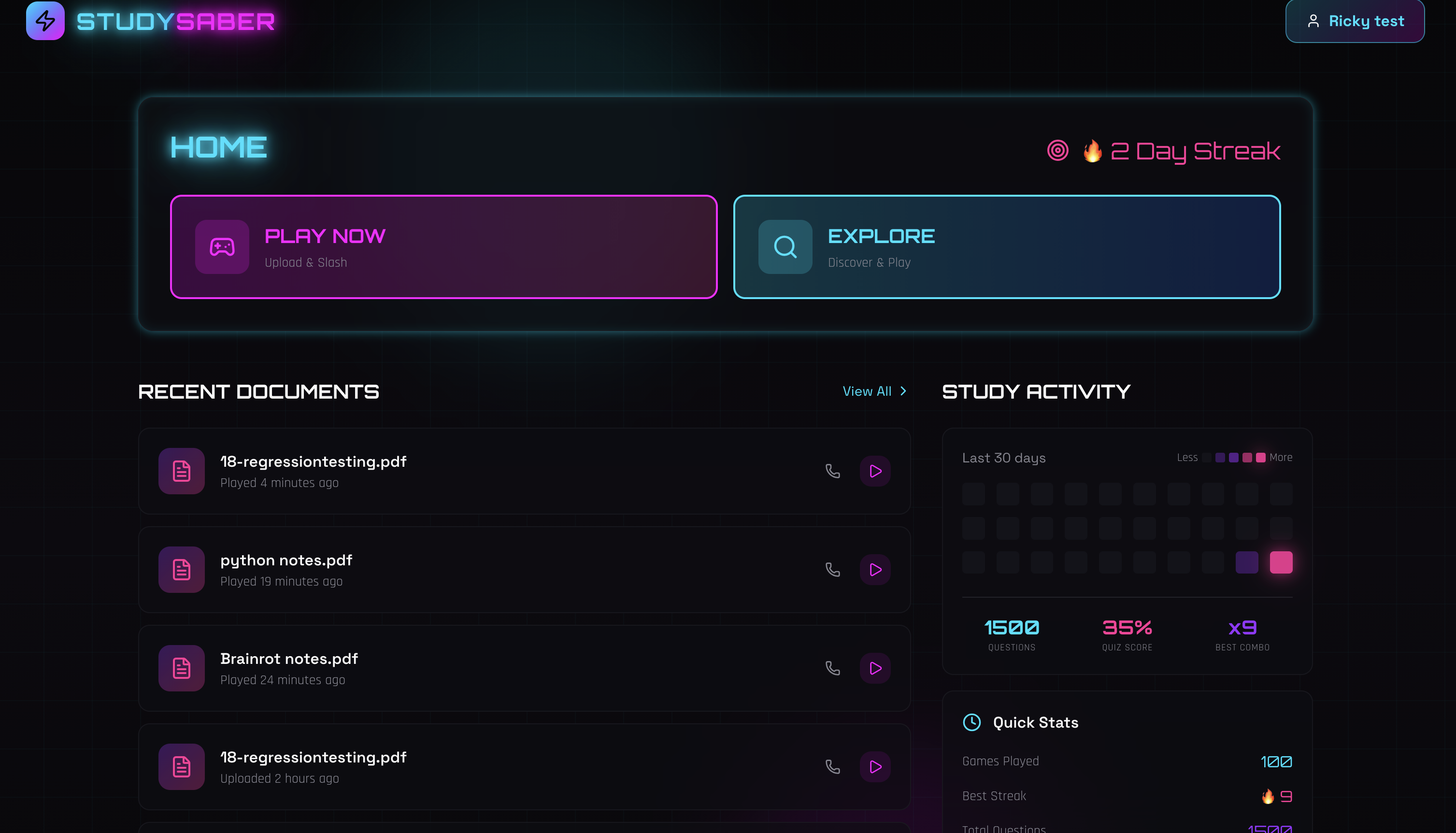Click the chevron next to View All
This screenshot has width=1456, height=833.
pos(903,391)
